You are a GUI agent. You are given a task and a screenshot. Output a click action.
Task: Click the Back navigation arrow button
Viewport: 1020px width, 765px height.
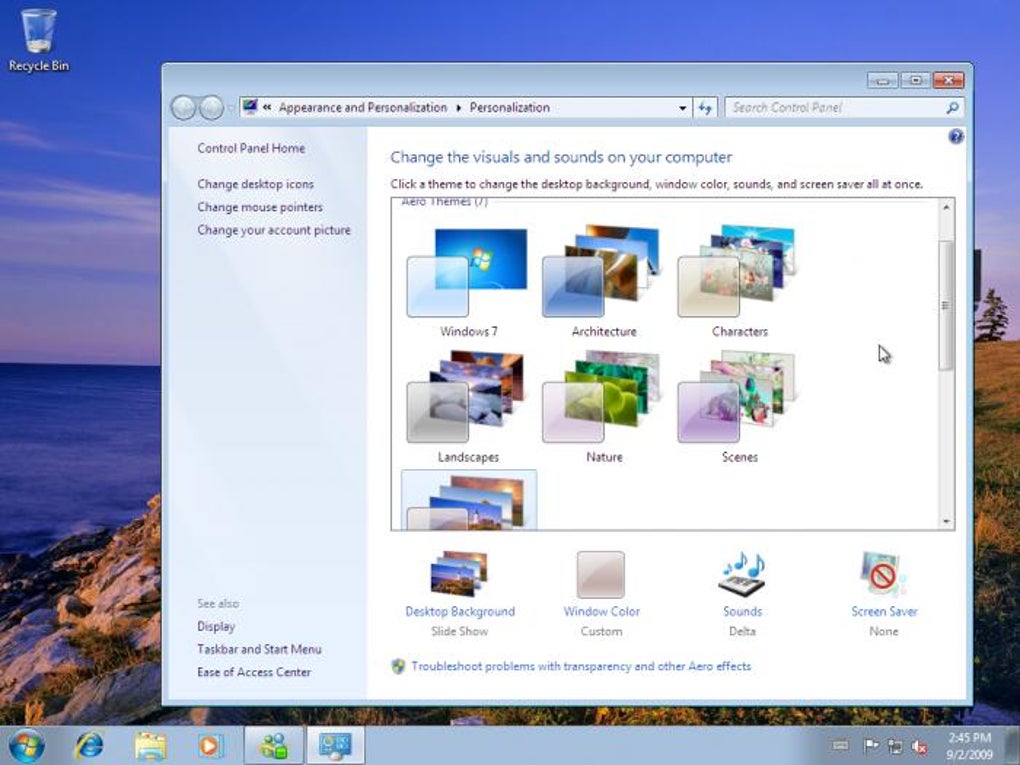183,107
